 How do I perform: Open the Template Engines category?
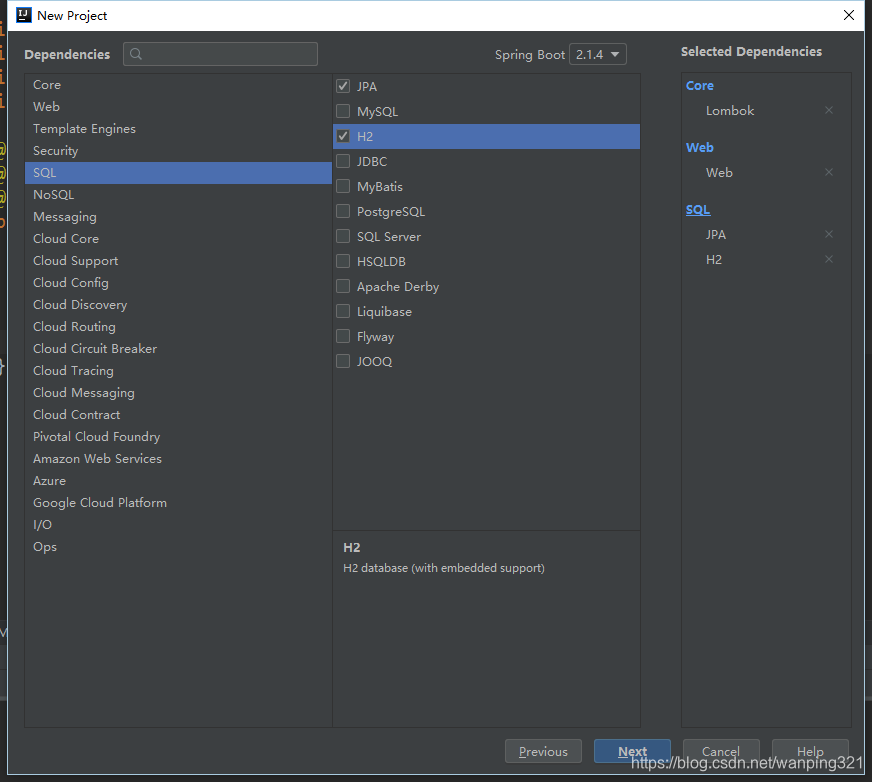click(x=178, y=128)
